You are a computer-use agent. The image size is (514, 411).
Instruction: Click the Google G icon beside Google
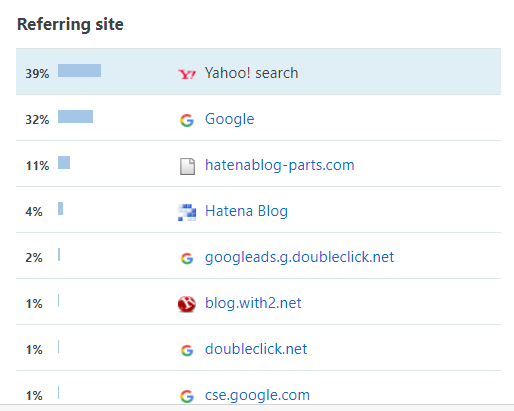(187, 120)
